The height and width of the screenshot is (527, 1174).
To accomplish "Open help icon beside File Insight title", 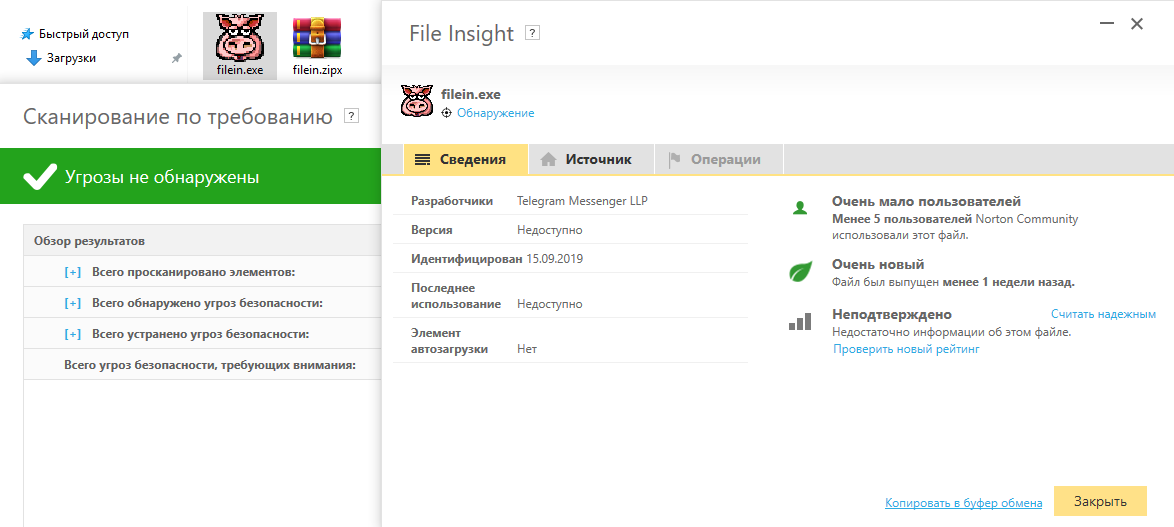I will pyautogui.click(x=532, y=33).
